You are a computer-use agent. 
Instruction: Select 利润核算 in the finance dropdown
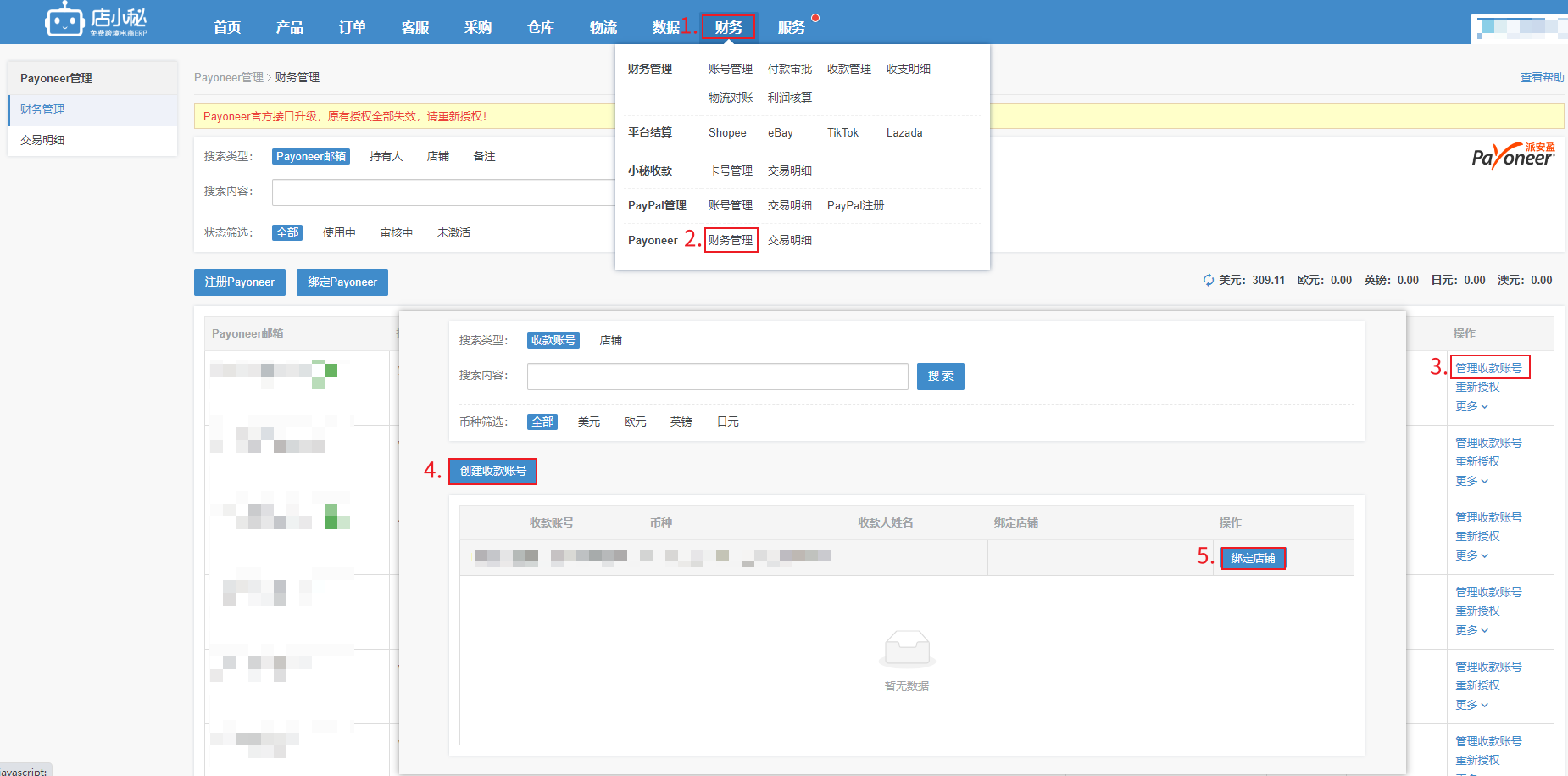pyautogui.click(x=790, y=98)
